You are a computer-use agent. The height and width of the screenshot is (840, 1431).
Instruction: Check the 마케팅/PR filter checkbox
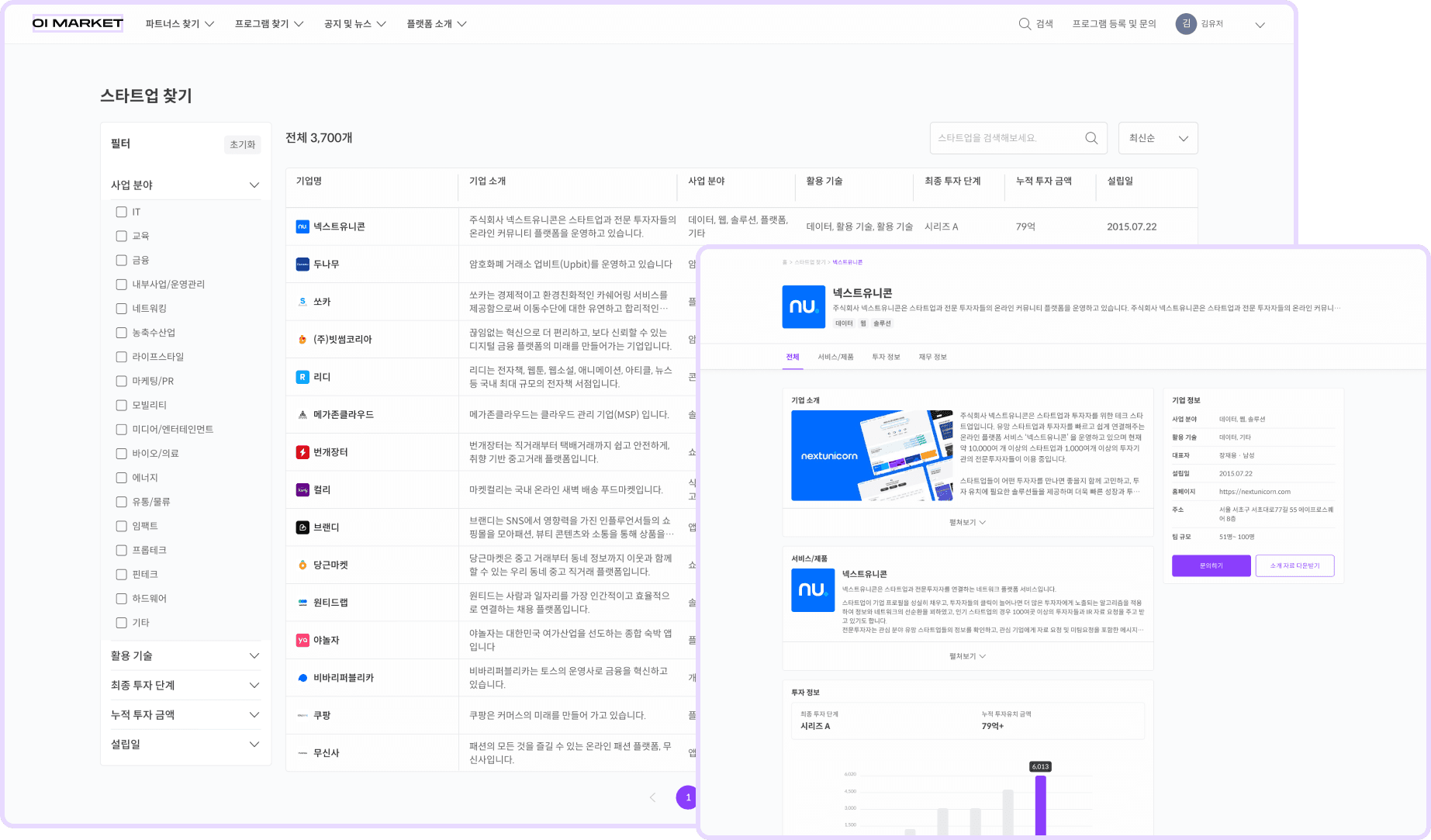coord(121,381)
